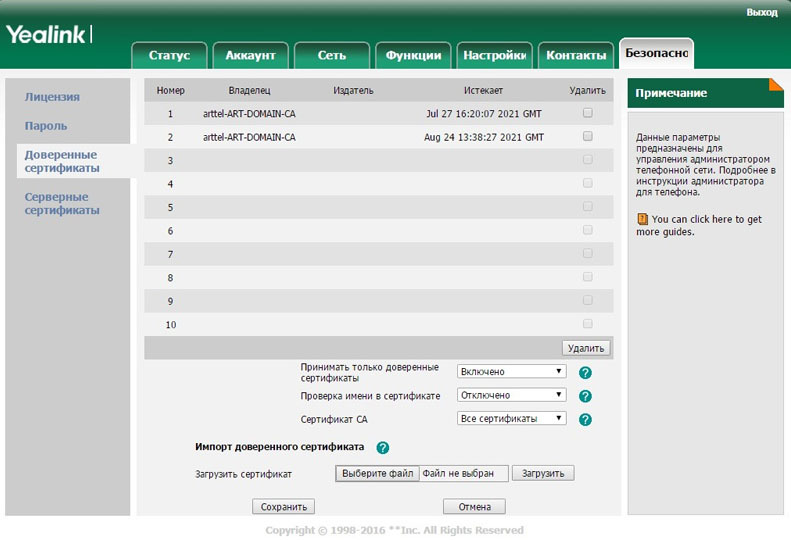Image resolution: width=791 pixels, height=540 pixels.
Task: Switch to the Настройки tab
Action: (494, 55)
